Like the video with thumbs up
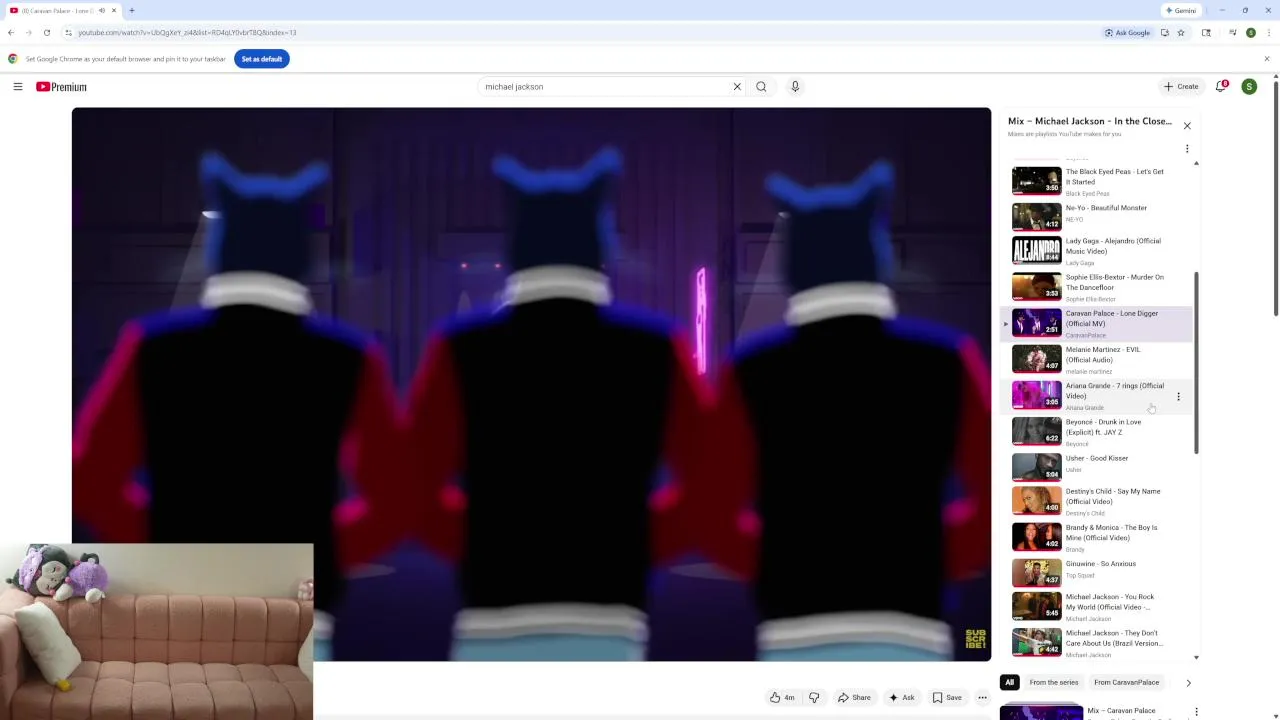 pyautogui.click(x=782, y=698)
